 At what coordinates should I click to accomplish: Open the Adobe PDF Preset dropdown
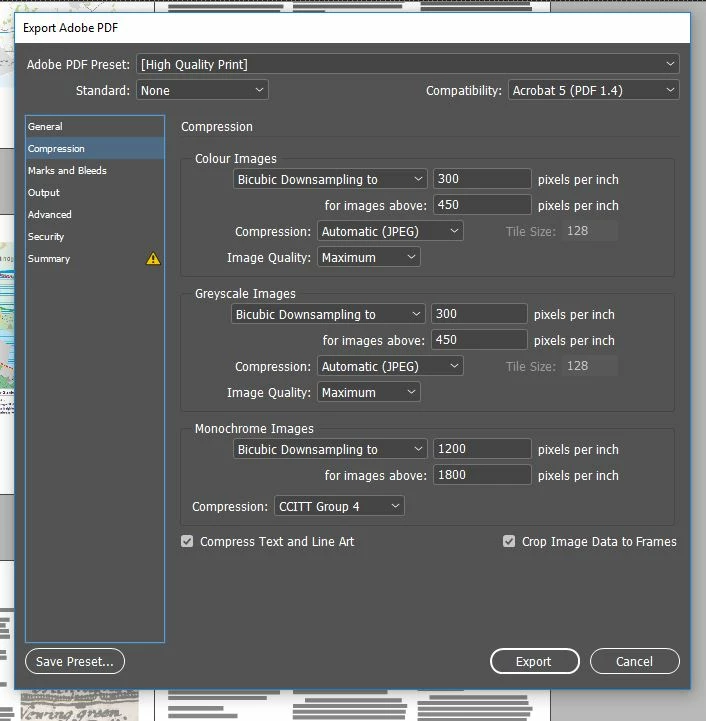pyautogui.click(x=408, y=64)
